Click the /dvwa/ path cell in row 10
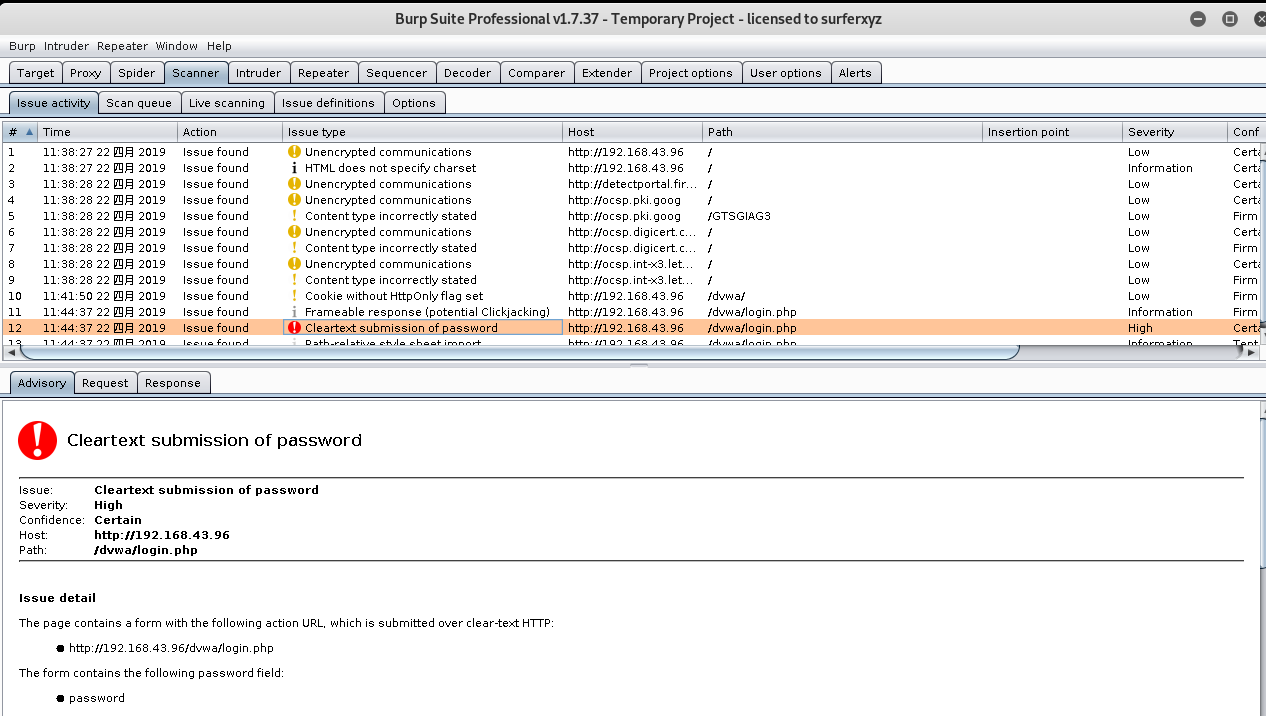This screenshot has width=1266, height=716. (842, 296)
